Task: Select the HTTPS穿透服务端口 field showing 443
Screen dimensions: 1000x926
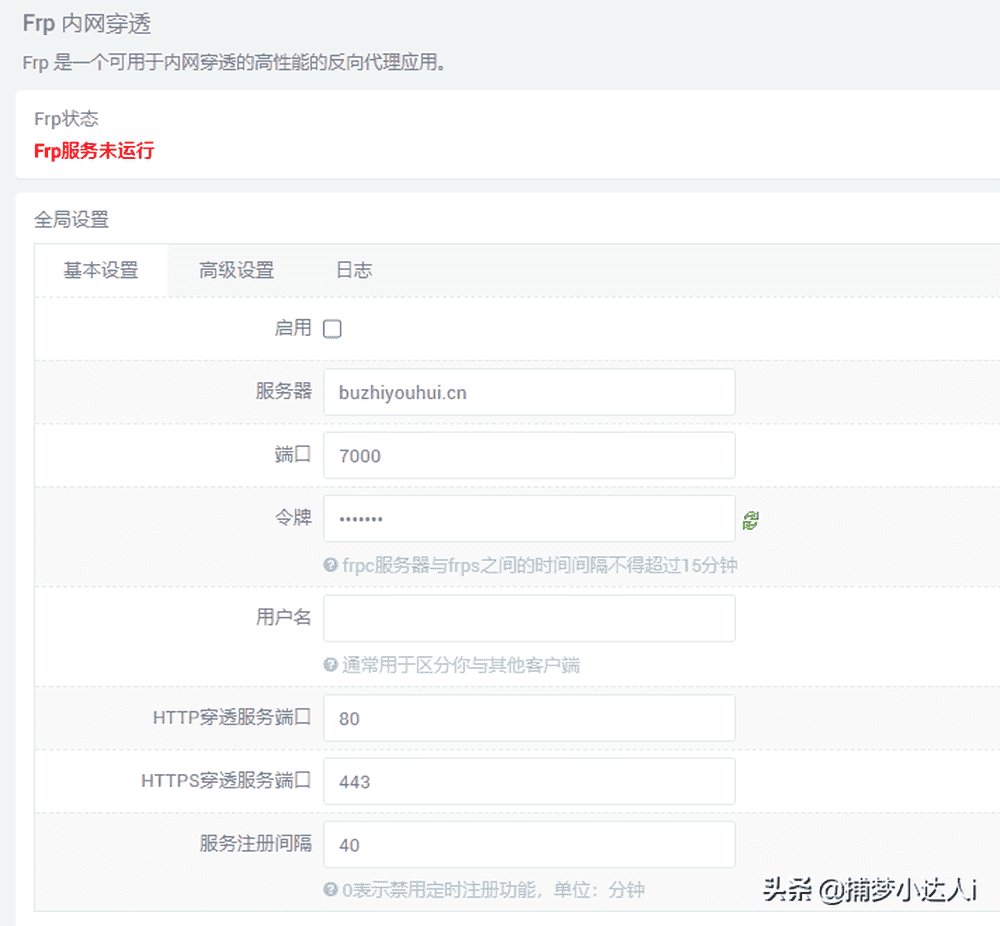Action: coord(529,781)
